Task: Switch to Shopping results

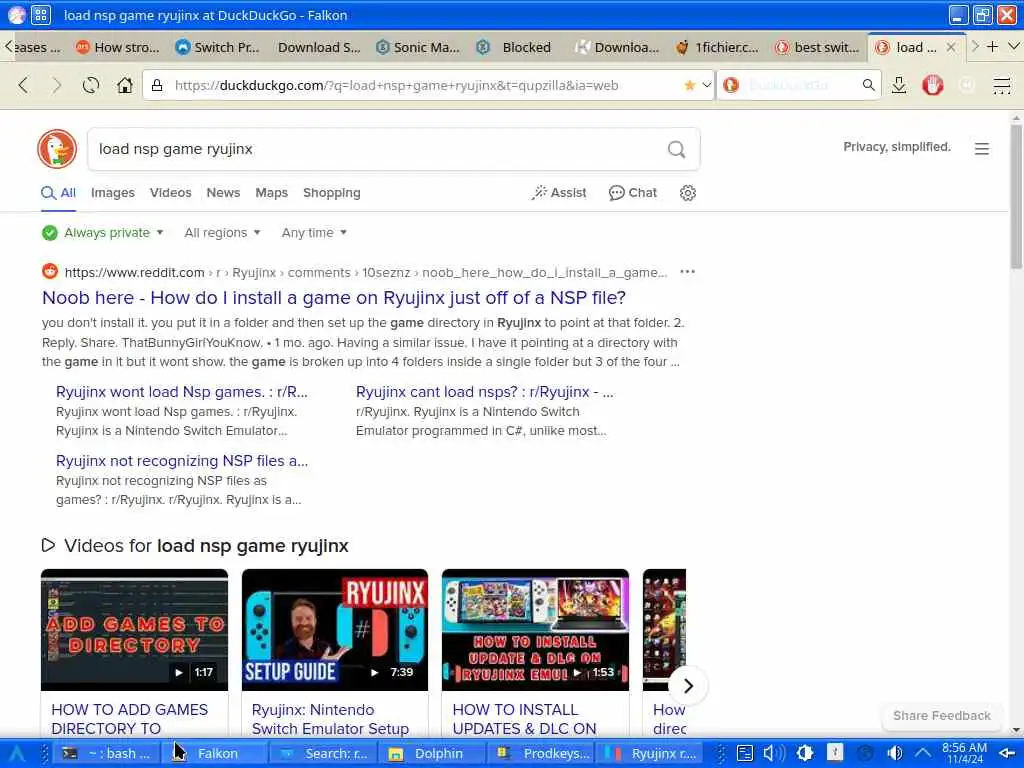Action: coord(332,193)
